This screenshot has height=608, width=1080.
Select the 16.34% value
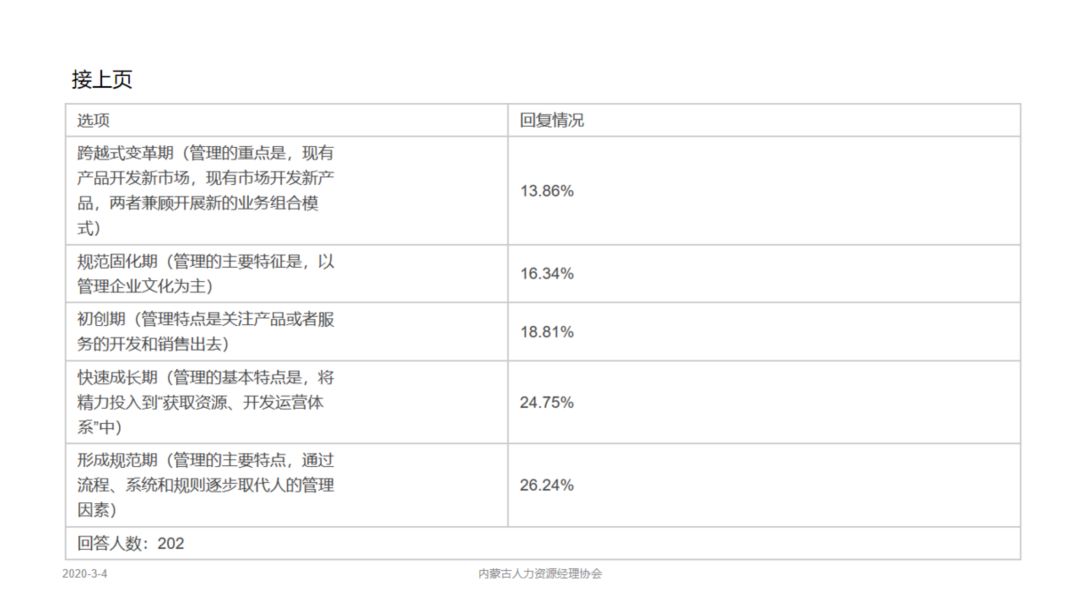(546, 273)
